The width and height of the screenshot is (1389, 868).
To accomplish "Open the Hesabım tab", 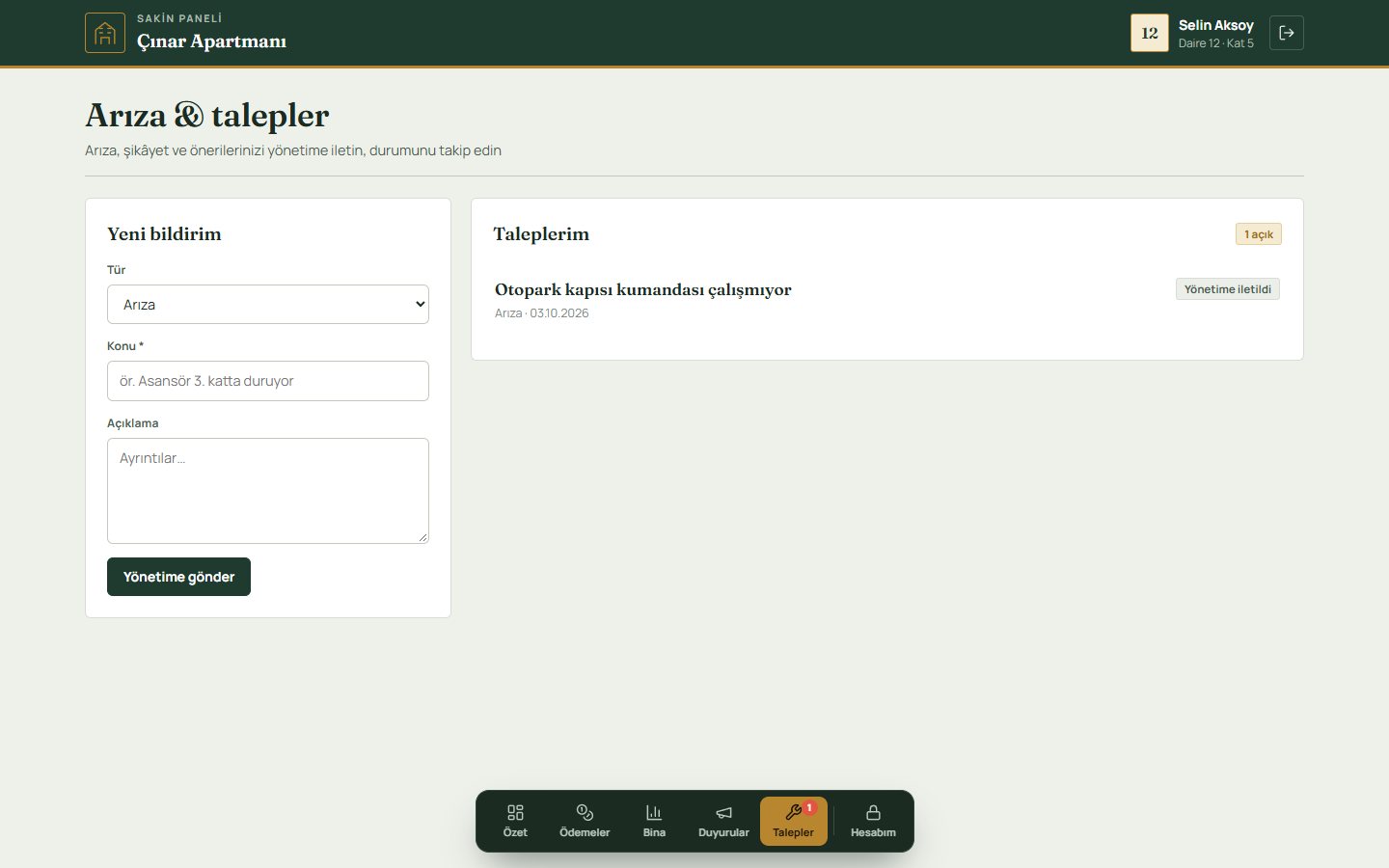I will coord(873,821).
